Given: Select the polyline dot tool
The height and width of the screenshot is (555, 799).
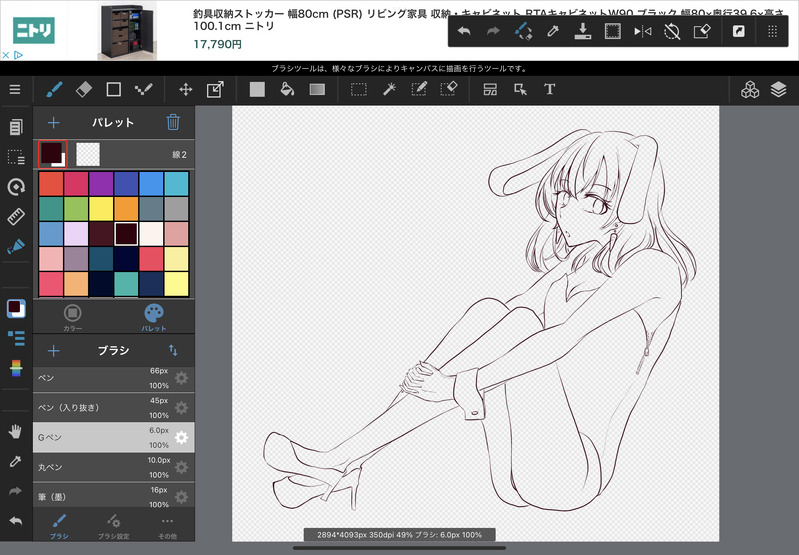Looking at the screenshot, I should click(143, 90).
